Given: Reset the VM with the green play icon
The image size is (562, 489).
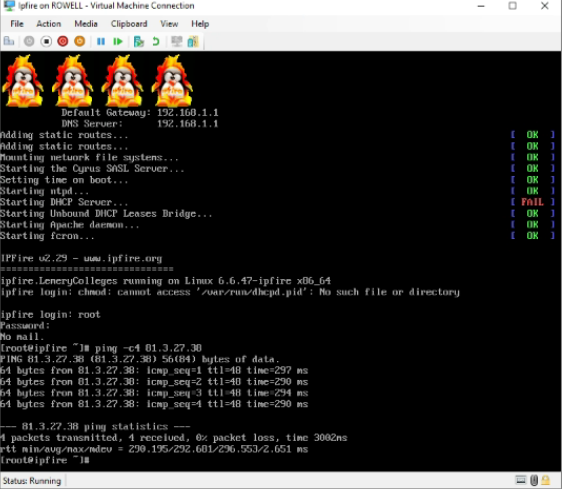Looking at the screenshot, I should [x=118, y=42].
